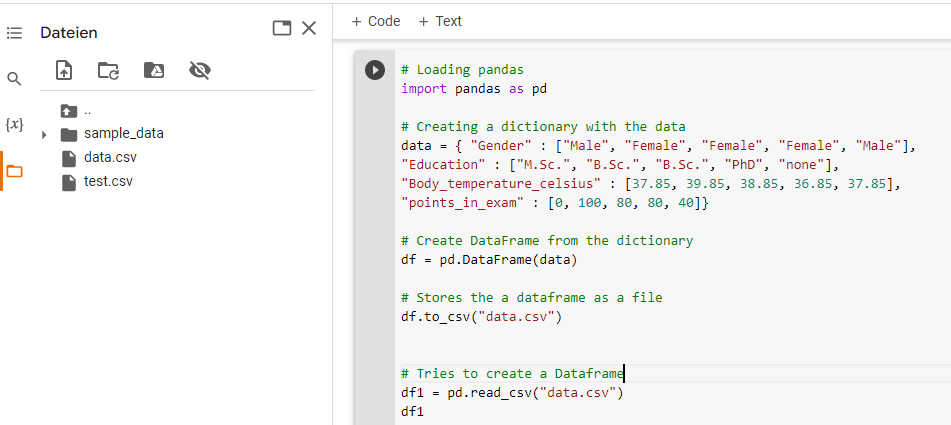Click the "points_in_exam" line

coord(555,202)
